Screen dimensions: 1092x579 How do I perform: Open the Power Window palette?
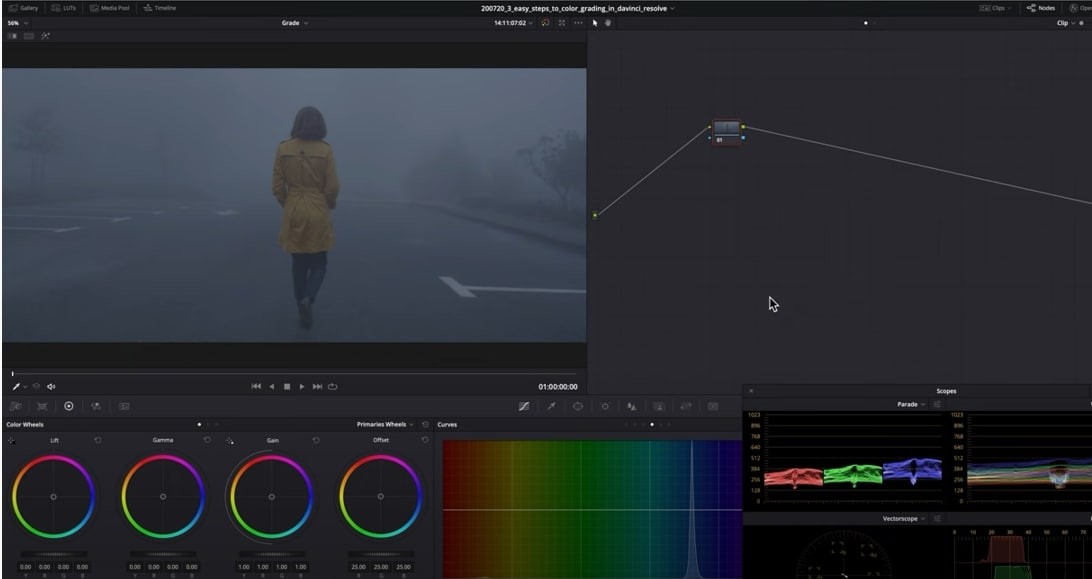click(x=578, y=406)
